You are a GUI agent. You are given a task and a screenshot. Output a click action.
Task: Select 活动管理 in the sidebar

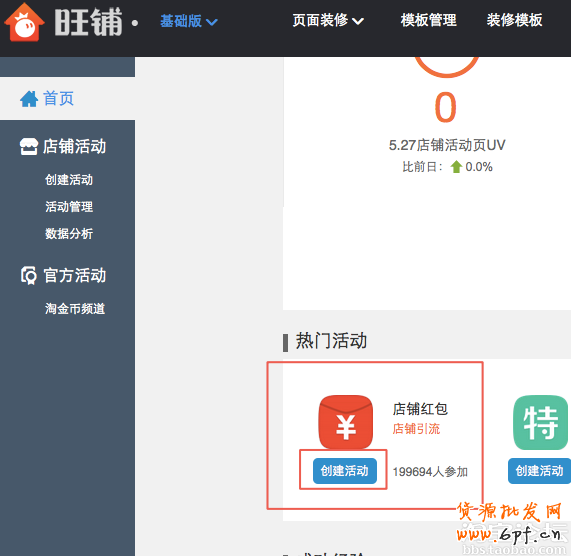69,207
